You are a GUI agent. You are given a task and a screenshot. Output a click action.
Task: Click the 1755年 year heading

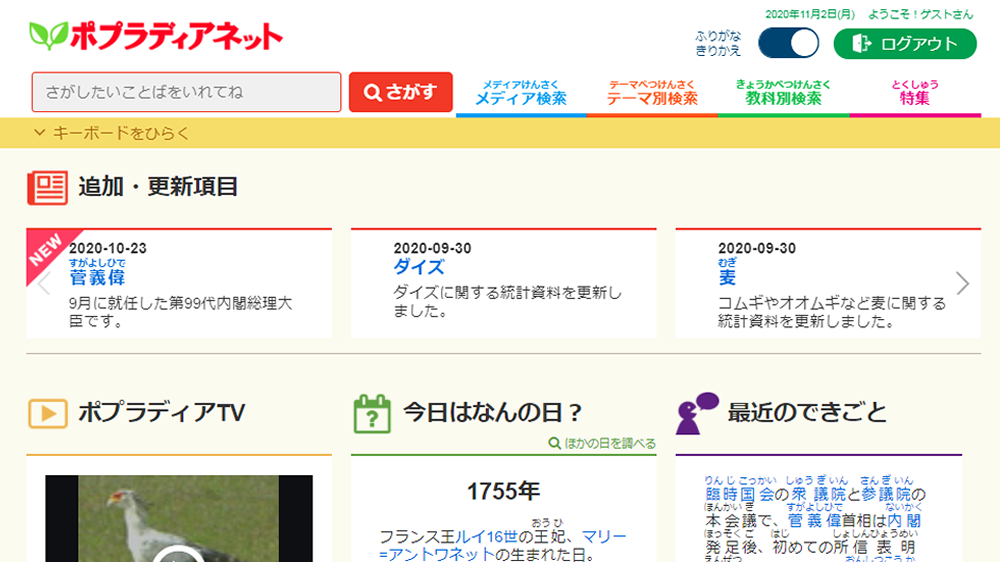click(x=503, y=491)
